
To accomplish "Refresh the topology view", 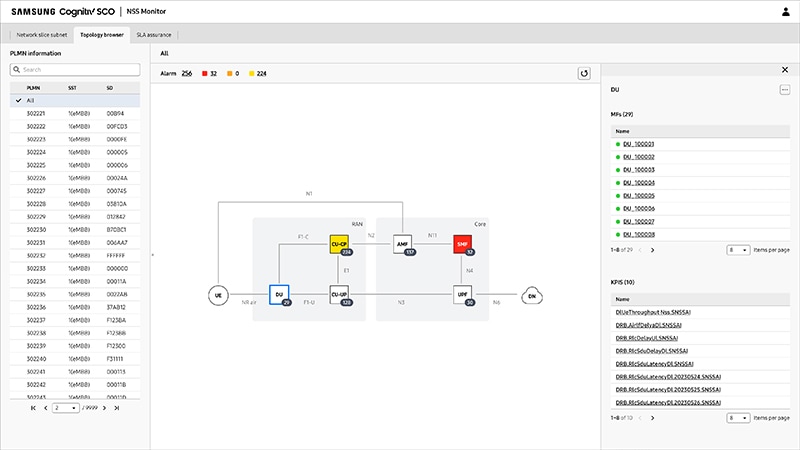I will click(584, 73).
